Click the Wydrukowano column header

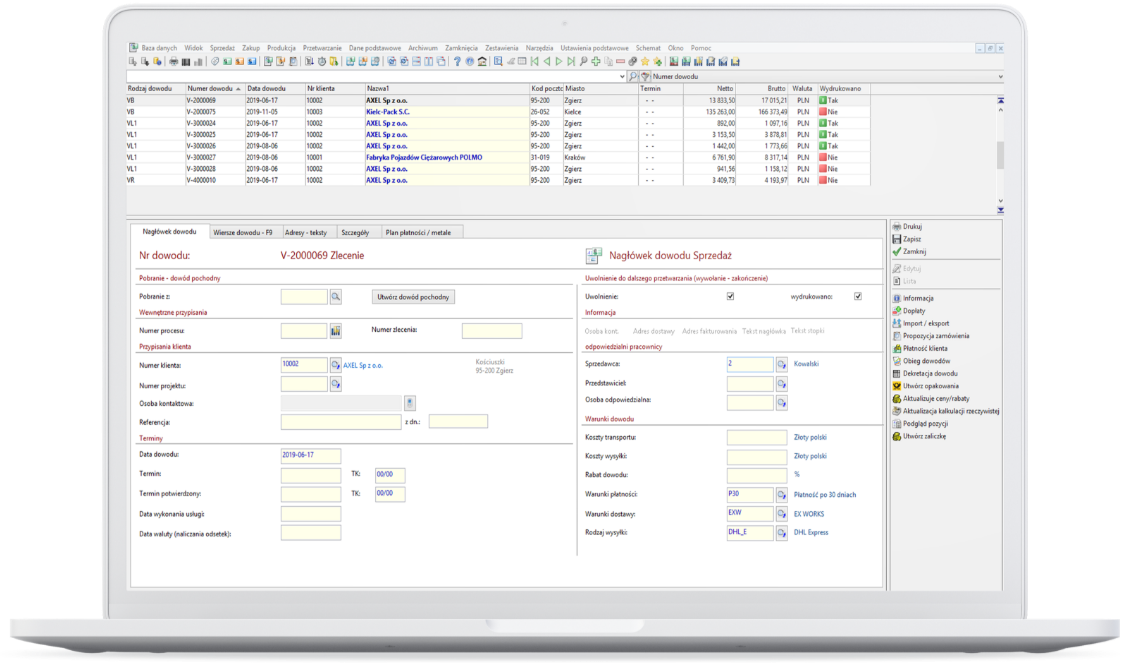click(843, 89)
